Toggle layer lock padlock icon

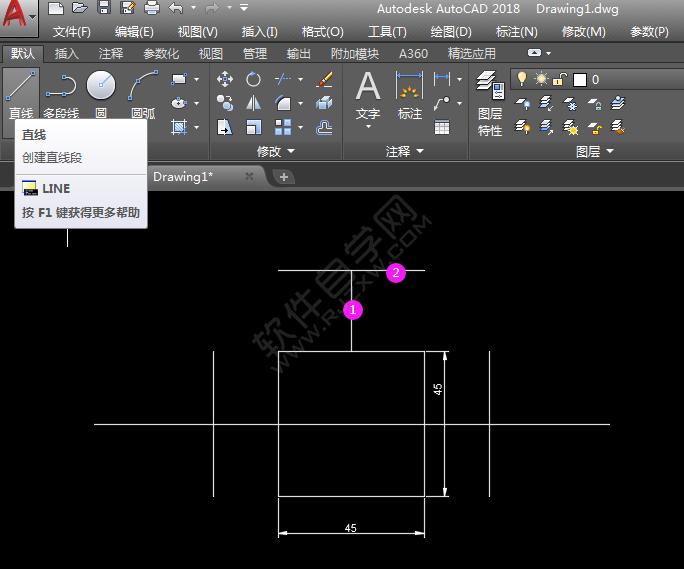(x=560, y=79)
